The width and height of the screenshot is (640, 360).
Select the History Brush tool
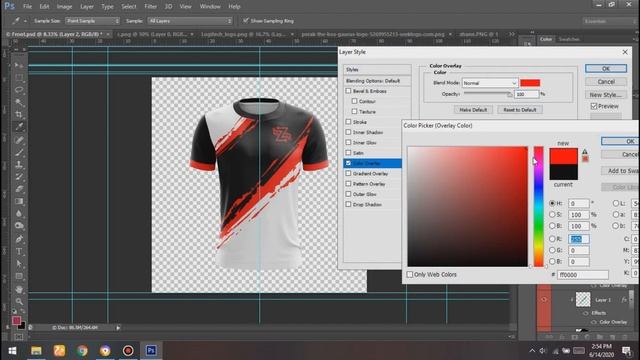pos(19,177)
